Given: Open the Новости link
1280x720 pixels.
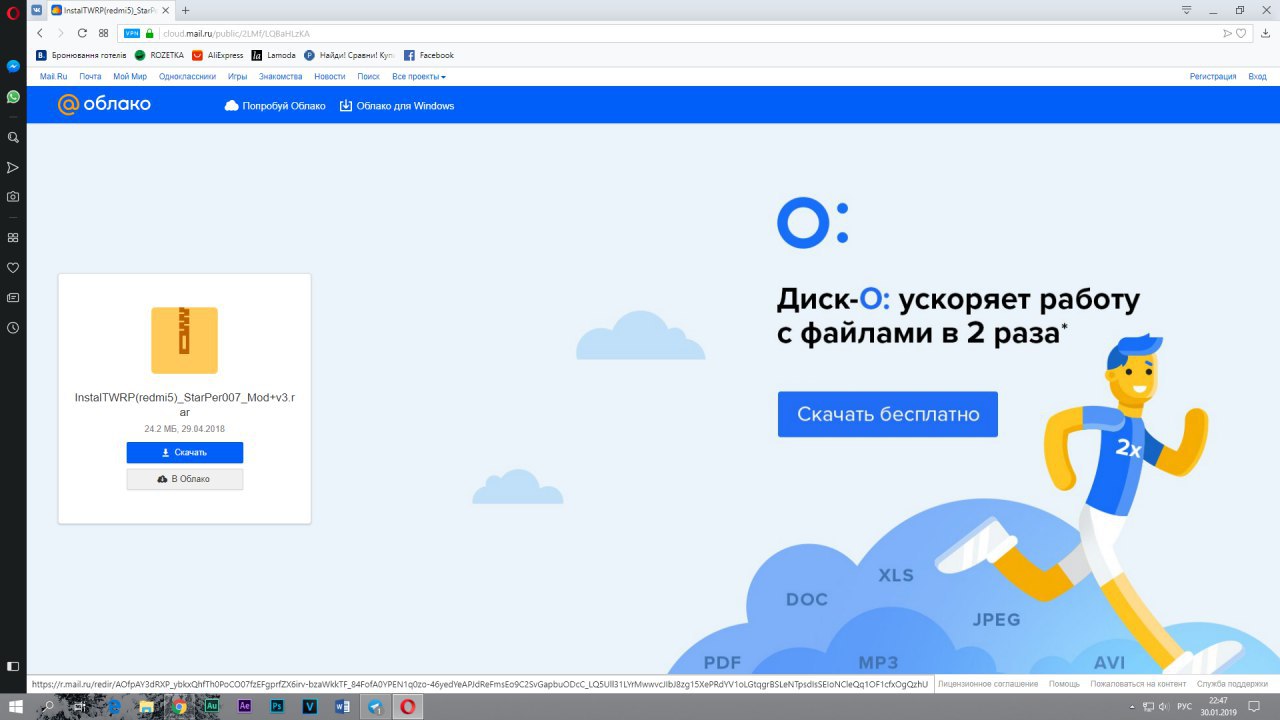Looking at the screenshot, I should tap(329, 76).
